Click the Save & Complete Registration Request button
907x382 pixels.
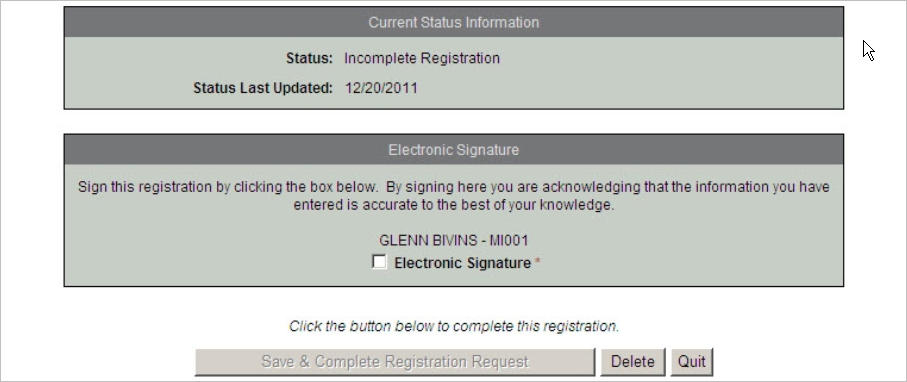[395, 362]
